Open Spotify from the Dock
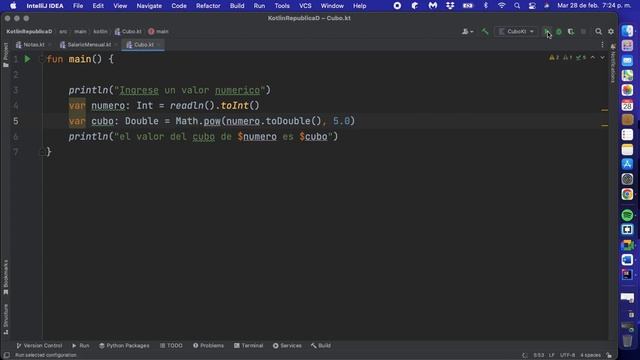Viewport: 640px width, 360px height. click(627, 215)
